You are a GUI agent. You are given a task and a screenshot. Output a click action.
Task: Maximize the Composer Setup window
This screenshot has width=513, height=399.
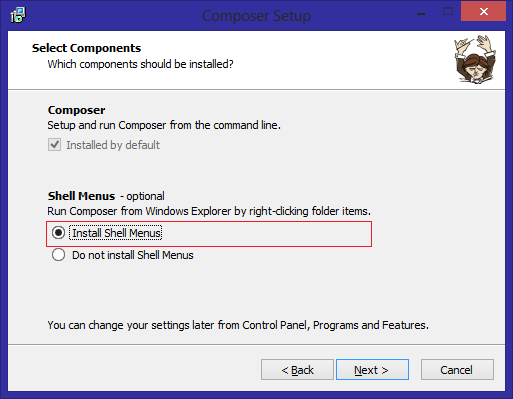448,12
